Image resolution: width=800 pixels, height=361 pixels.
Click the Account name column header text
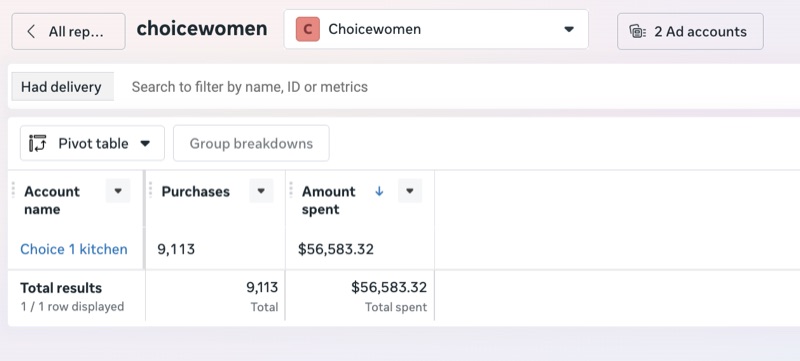tap(52, 200)
